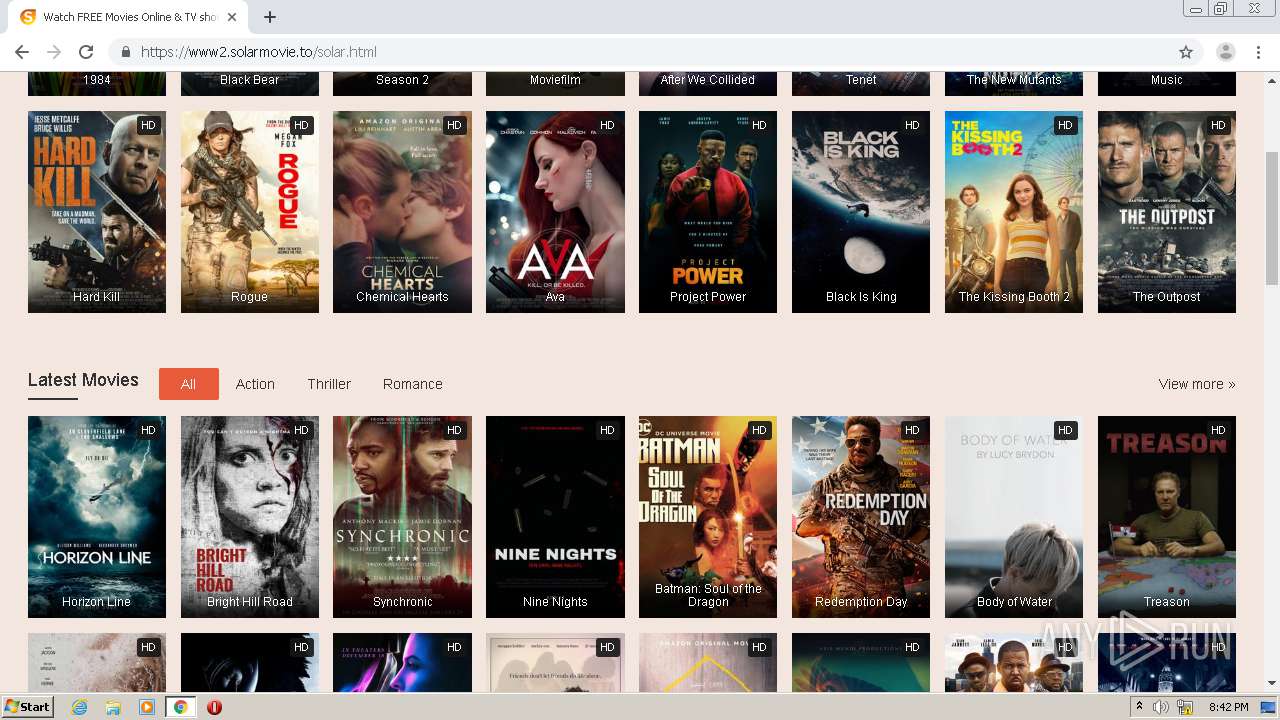Open the Nine Nights movie poster
Screen dimensions: 1280x720
[x=555, y=517]
